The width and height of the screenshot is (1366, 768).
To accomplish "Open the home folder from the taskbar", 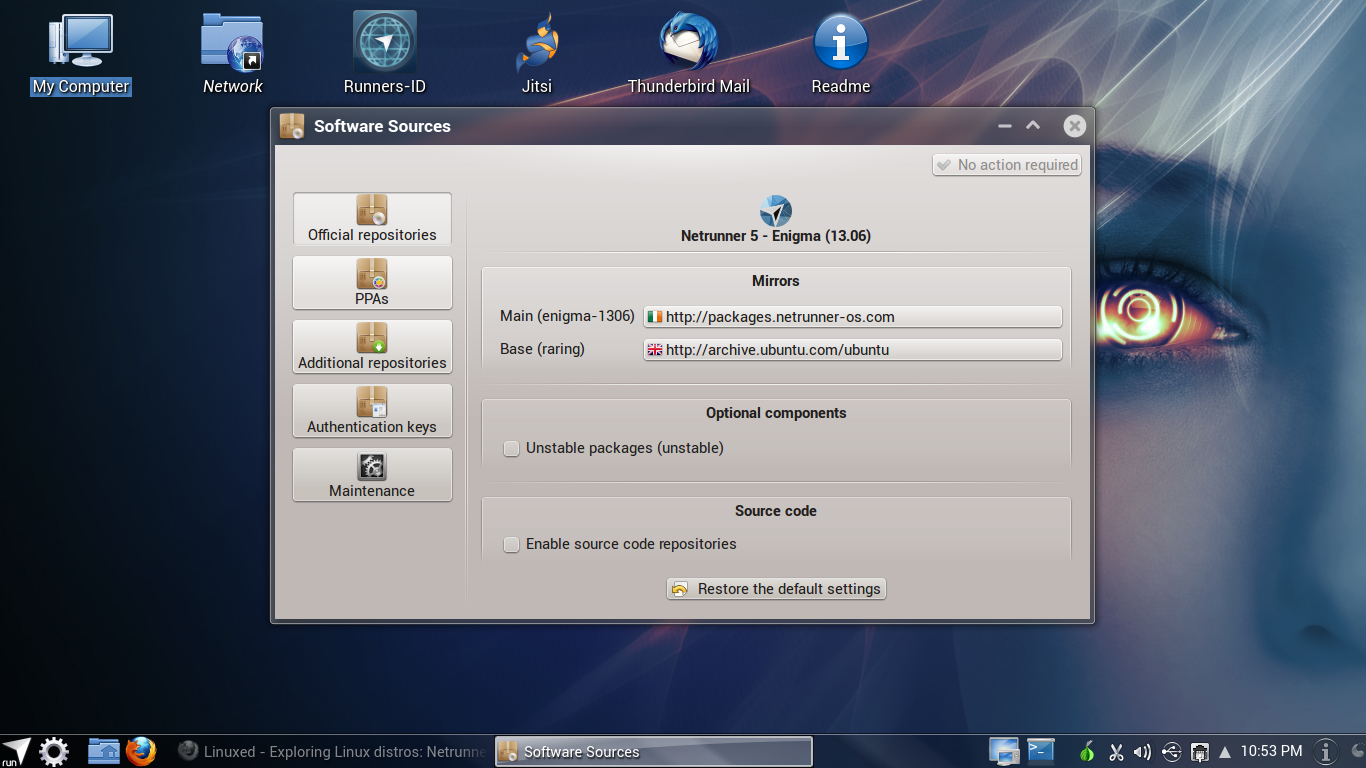I will pos(103,751).
